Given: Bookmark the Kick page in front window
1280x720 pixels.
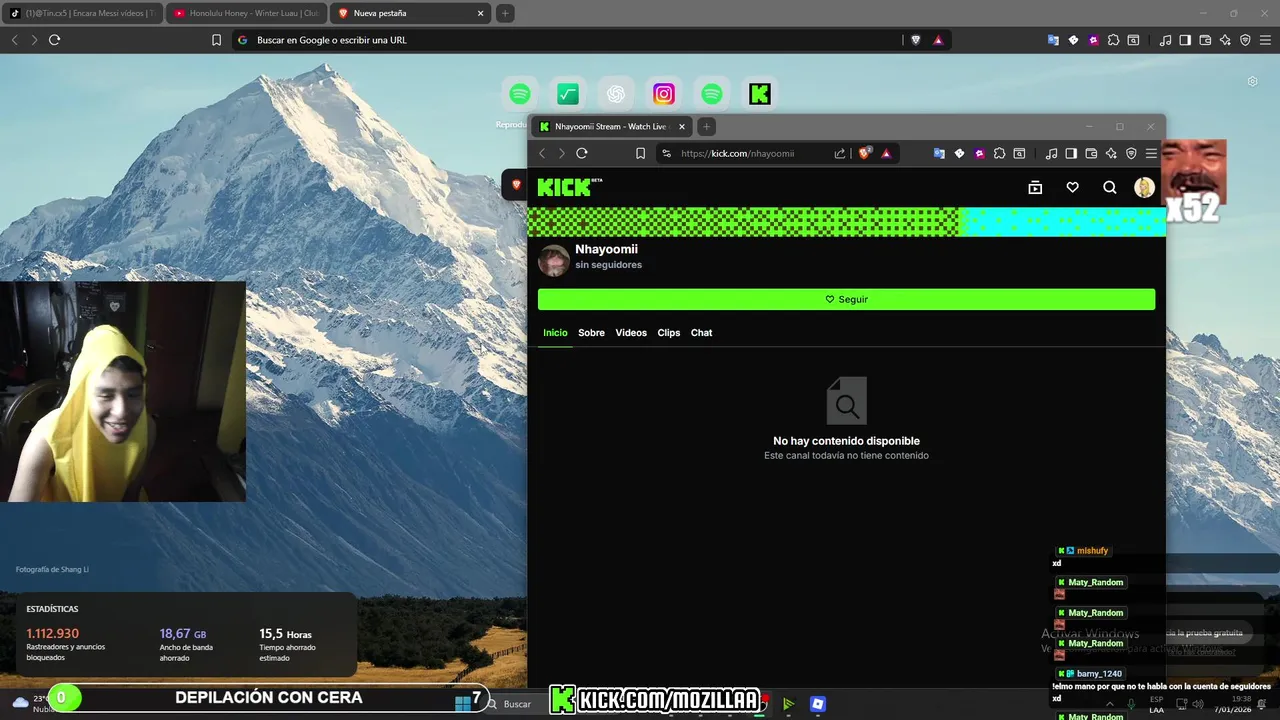Looking at the screenshot, I should [640, 153].
